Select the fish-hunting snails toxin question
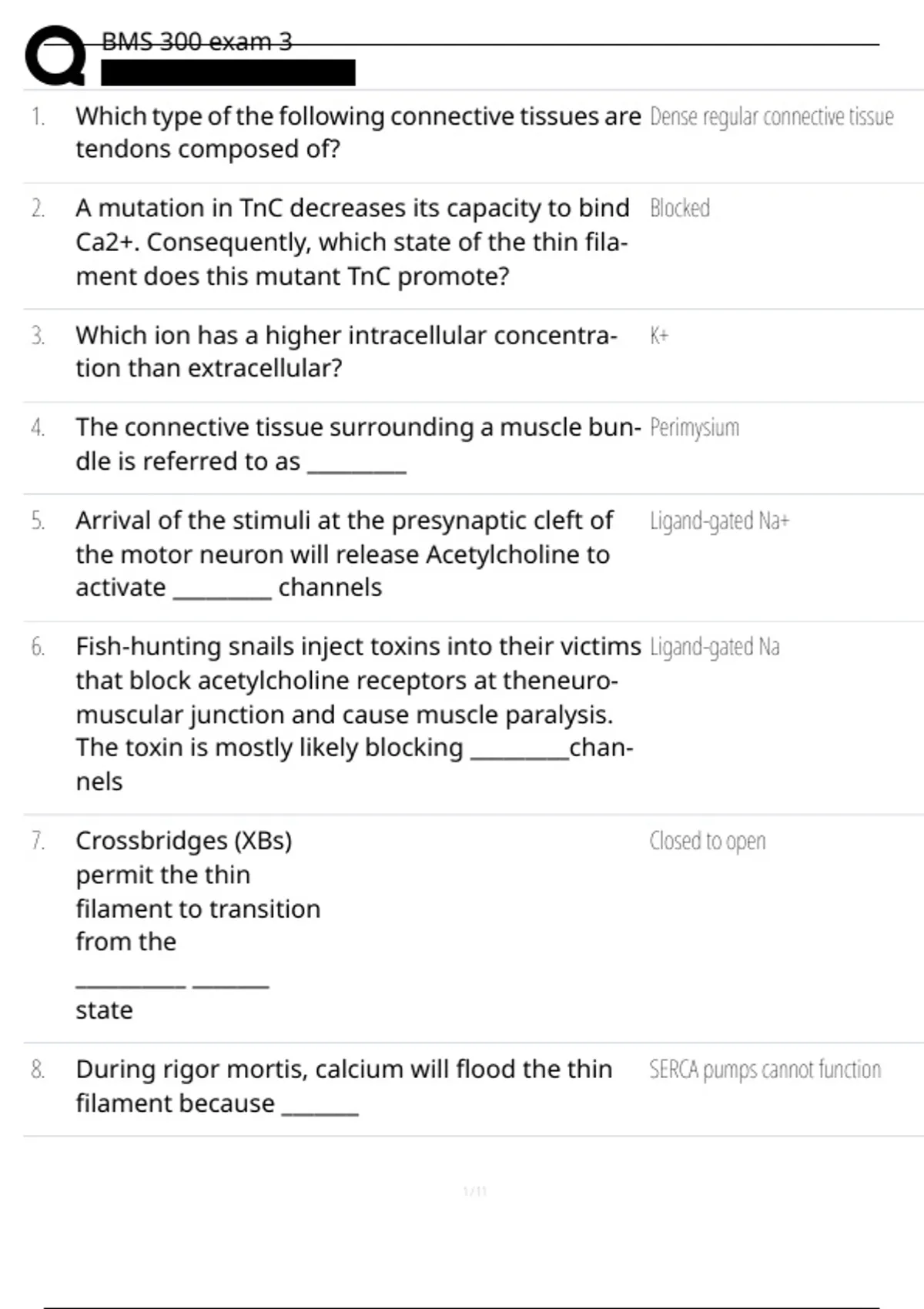Image resolution: width=924 pixels, height=1309 pixels. pyautogui.click(x=358, y=714)
